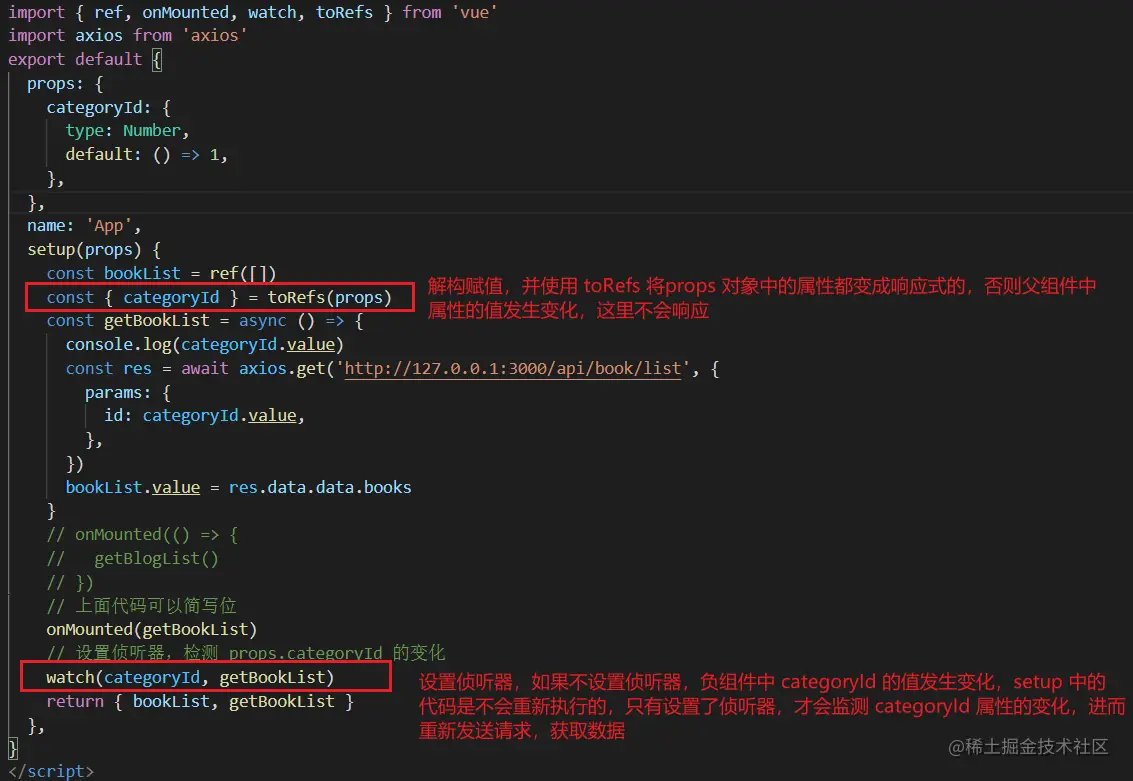
Task: Click the 'id: categoryId.value,' line
Action: coord(204,415)
